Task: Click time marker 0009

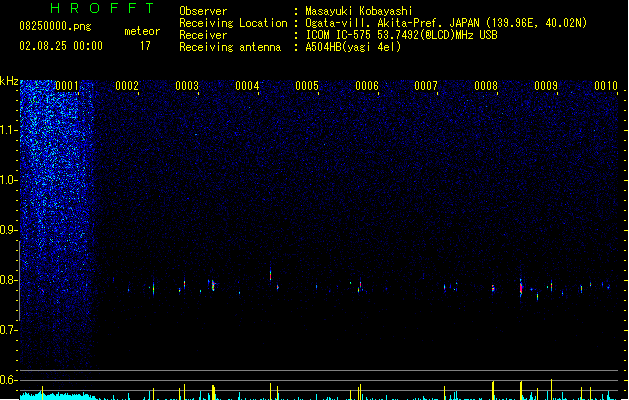Action: click(546, 86)
